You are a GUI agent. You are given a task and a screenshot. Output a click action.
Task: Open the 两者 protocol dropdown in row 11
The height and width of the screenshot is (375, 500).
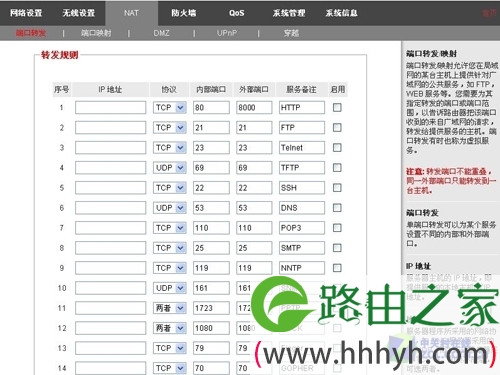pos(170,308)
